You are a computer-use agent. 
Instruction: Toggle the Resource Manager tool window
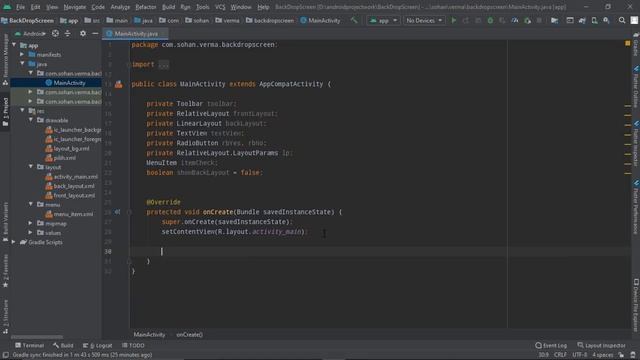(x=5, y=60)
